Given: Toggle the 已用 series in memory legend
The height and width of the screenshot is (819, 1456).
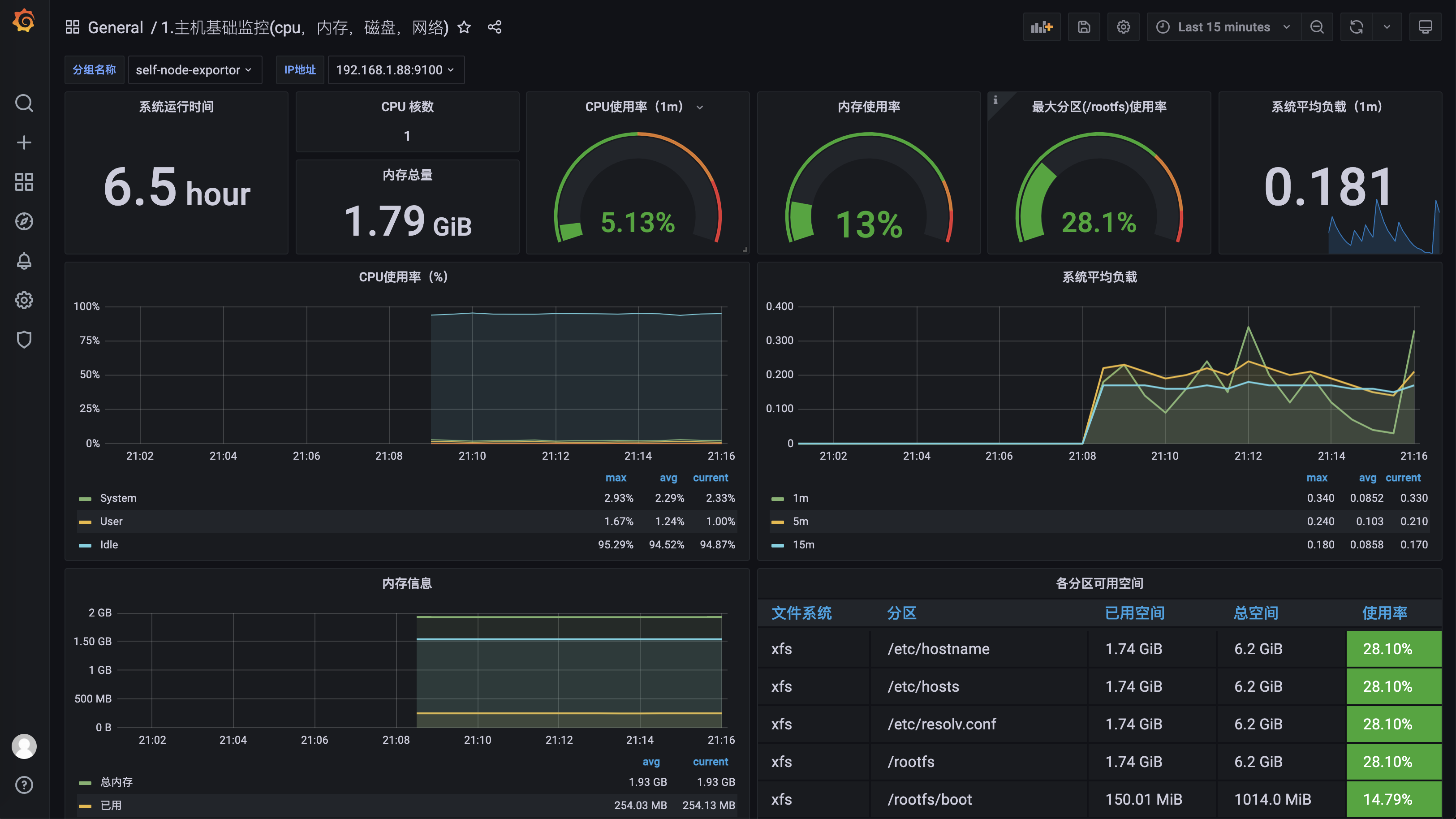Looking at the screenshot, I should point(111,806).
